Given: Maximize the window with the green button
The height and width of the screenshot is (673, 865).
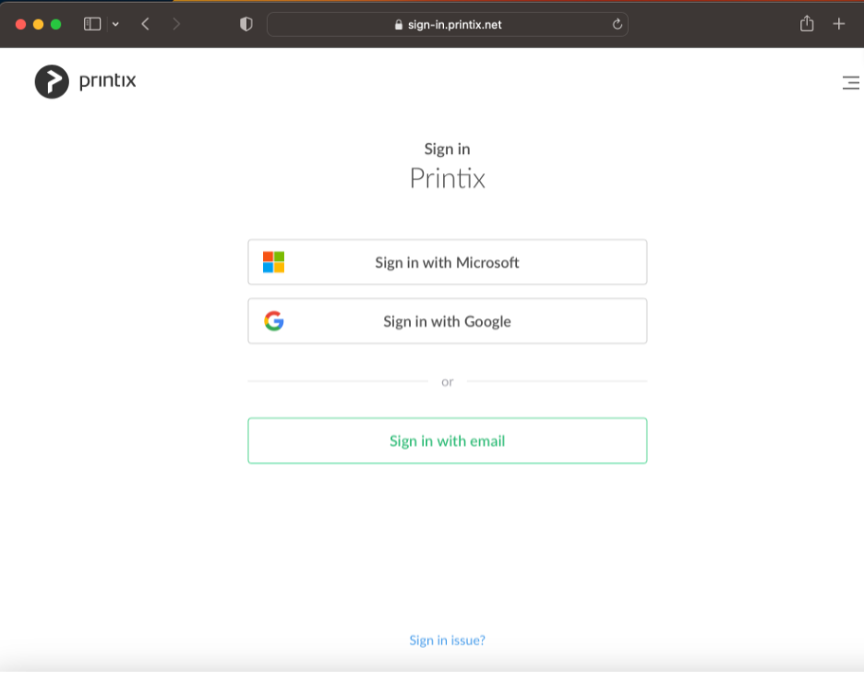Looking at the screenshot, I should click(x=56, y=24).
